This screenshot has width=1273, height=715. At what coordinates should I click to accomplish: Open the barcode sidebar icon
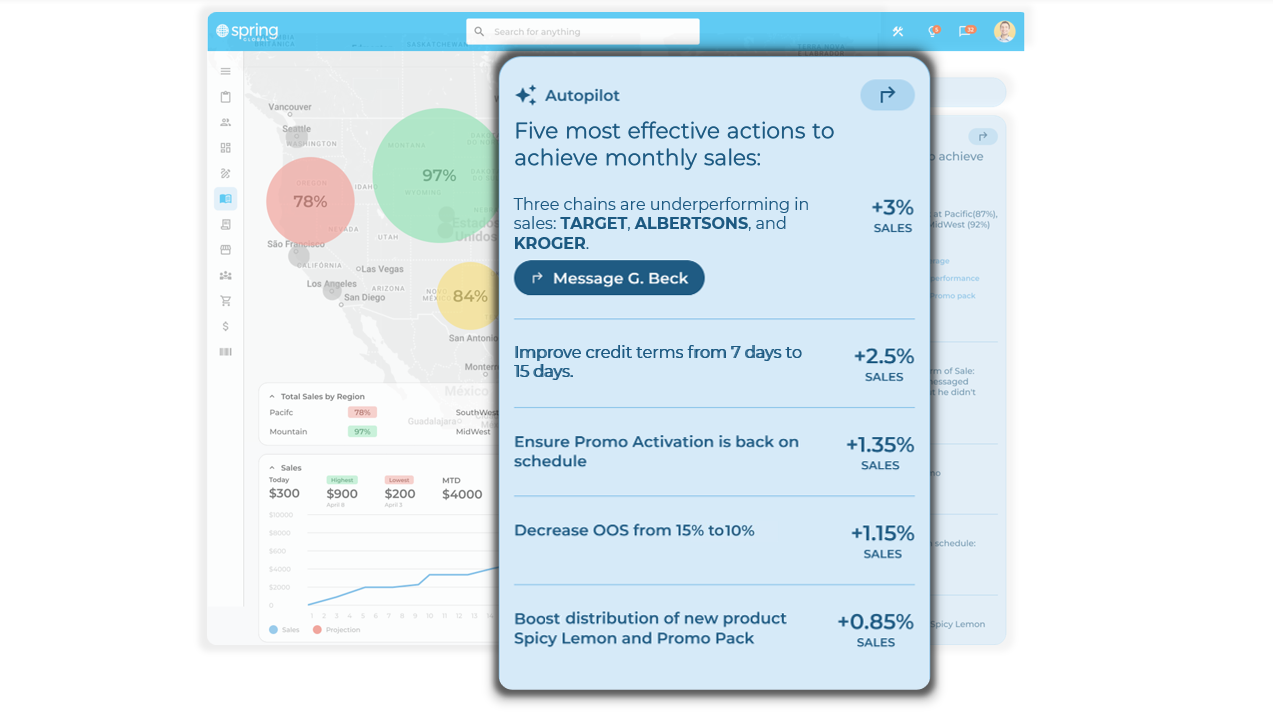(225, 352)
